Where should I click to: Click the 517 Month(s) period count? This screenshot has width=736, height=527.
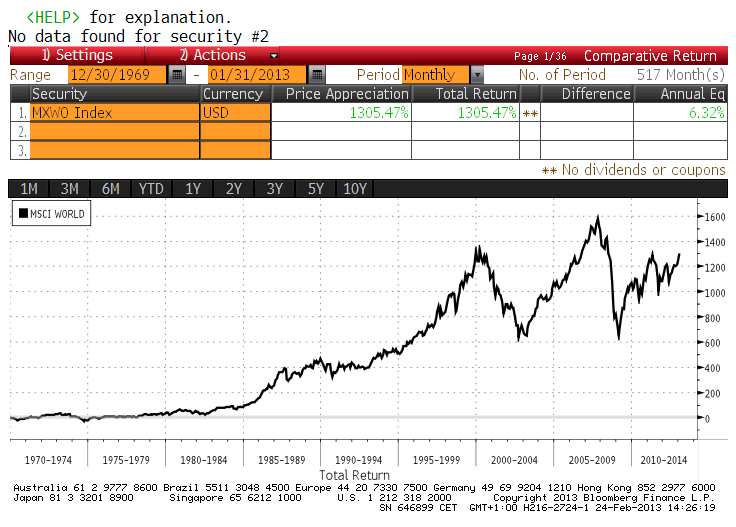coord(681,75)
